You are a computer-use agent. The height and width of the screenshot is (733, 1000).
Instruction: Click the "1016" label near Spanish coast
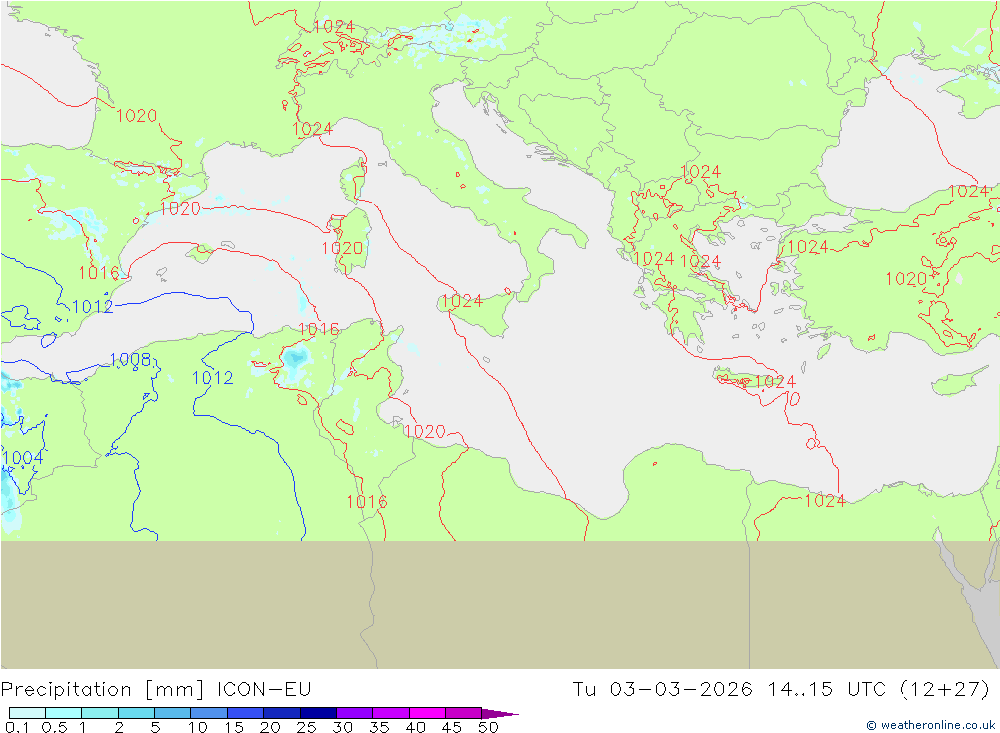(98, 272)
